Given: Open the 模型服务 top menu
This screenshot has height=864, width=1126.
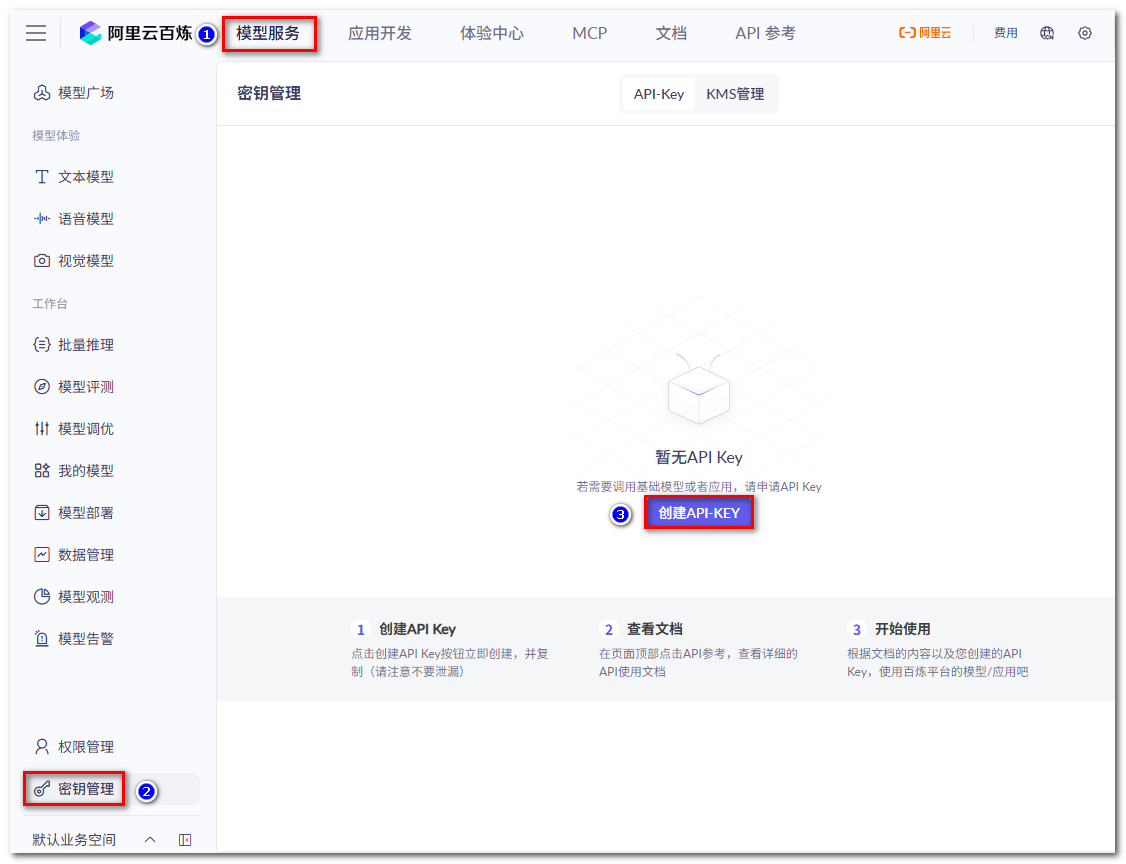Looking at the screenshot, I should (x=268, y=33).
